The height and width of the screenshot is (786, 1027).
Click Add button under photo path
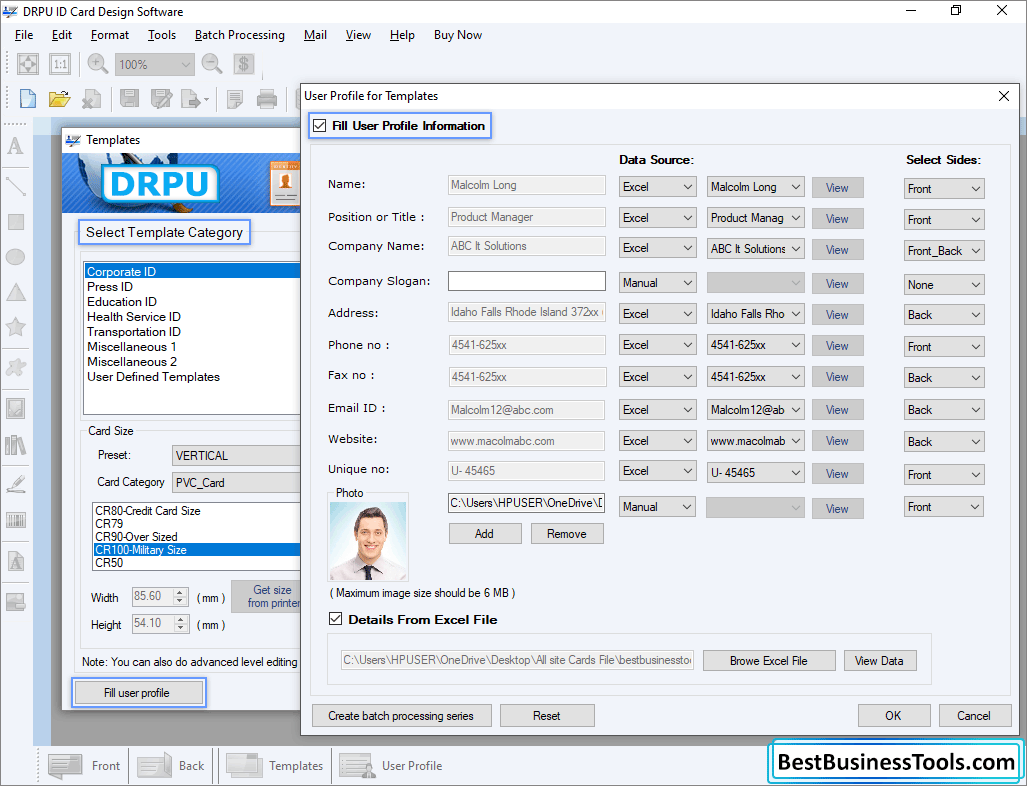[485, 534]
